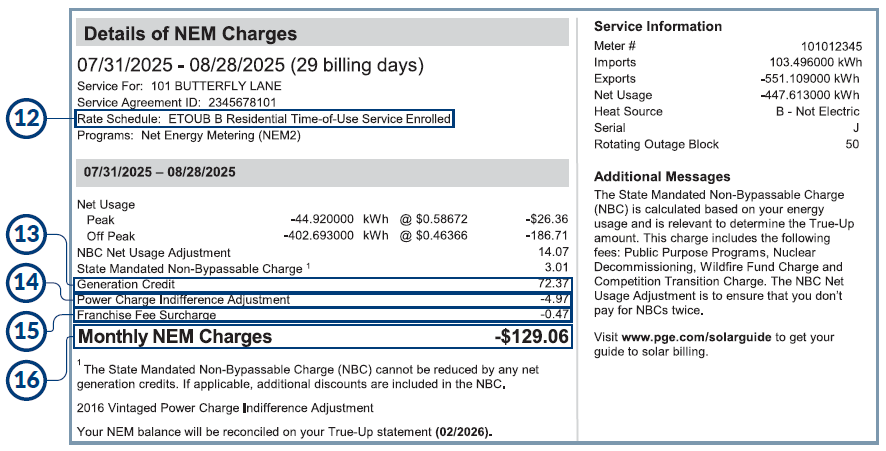Click the highlighted Rate Schedule line

coord(264,119)
